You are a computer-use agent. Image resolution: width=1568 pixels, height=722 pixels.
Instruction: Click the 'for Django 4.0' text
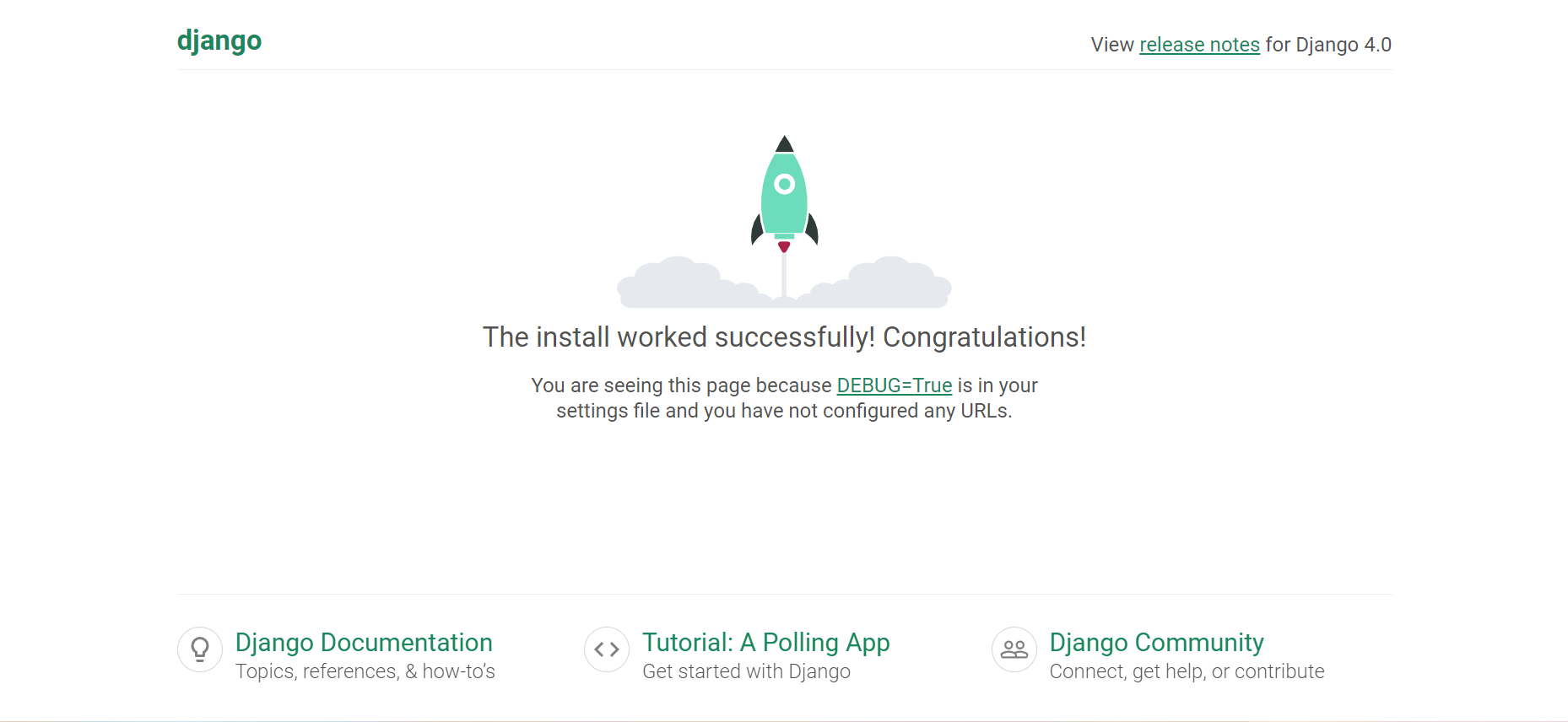(x=1327, y=45)
